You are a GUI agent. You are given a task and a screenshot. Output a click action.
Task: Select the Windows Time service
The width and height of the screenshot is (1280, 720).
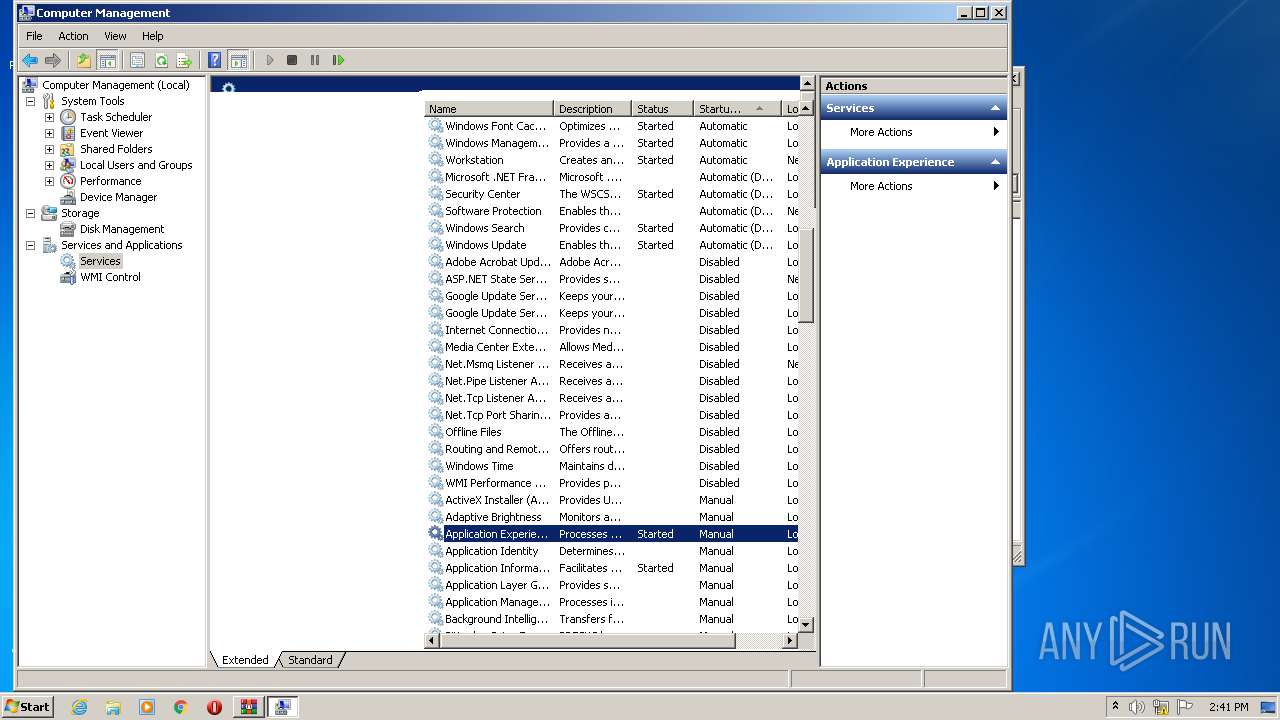612,466
